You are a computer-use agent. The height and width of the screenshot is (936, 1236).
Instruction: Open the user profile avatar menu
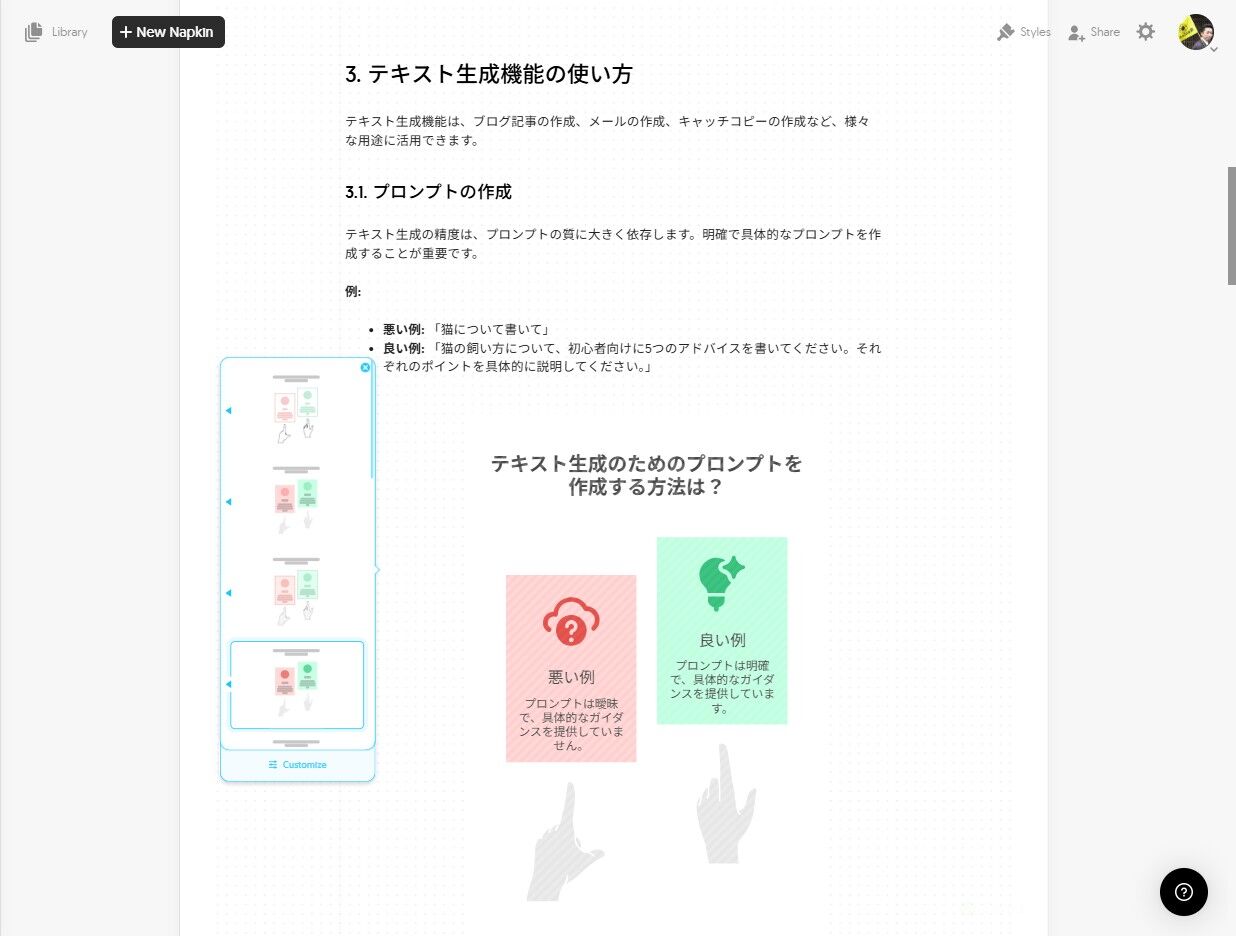pos(1196,32)
